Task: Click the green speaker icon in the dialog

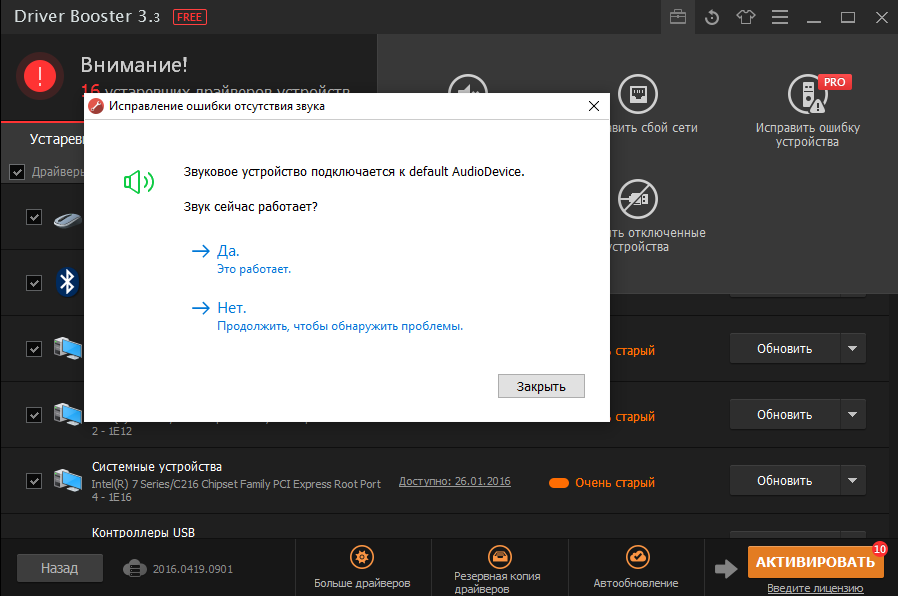Action: tap(139, 182)
